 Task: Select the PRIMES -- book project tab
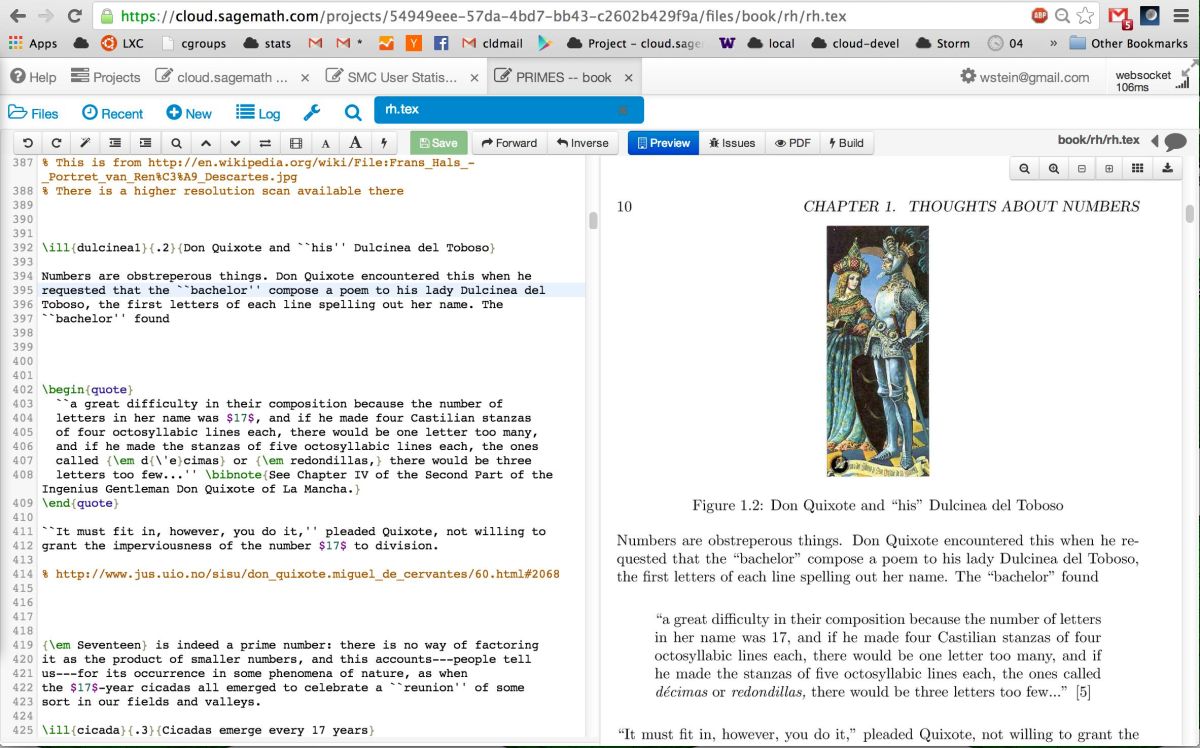563,77
